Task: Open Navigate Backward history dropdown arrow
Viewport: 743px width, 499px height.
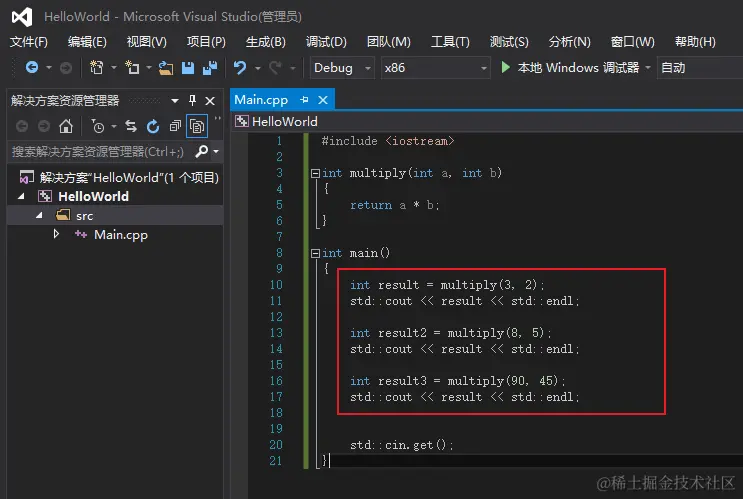Action: (x=49, y=68)
